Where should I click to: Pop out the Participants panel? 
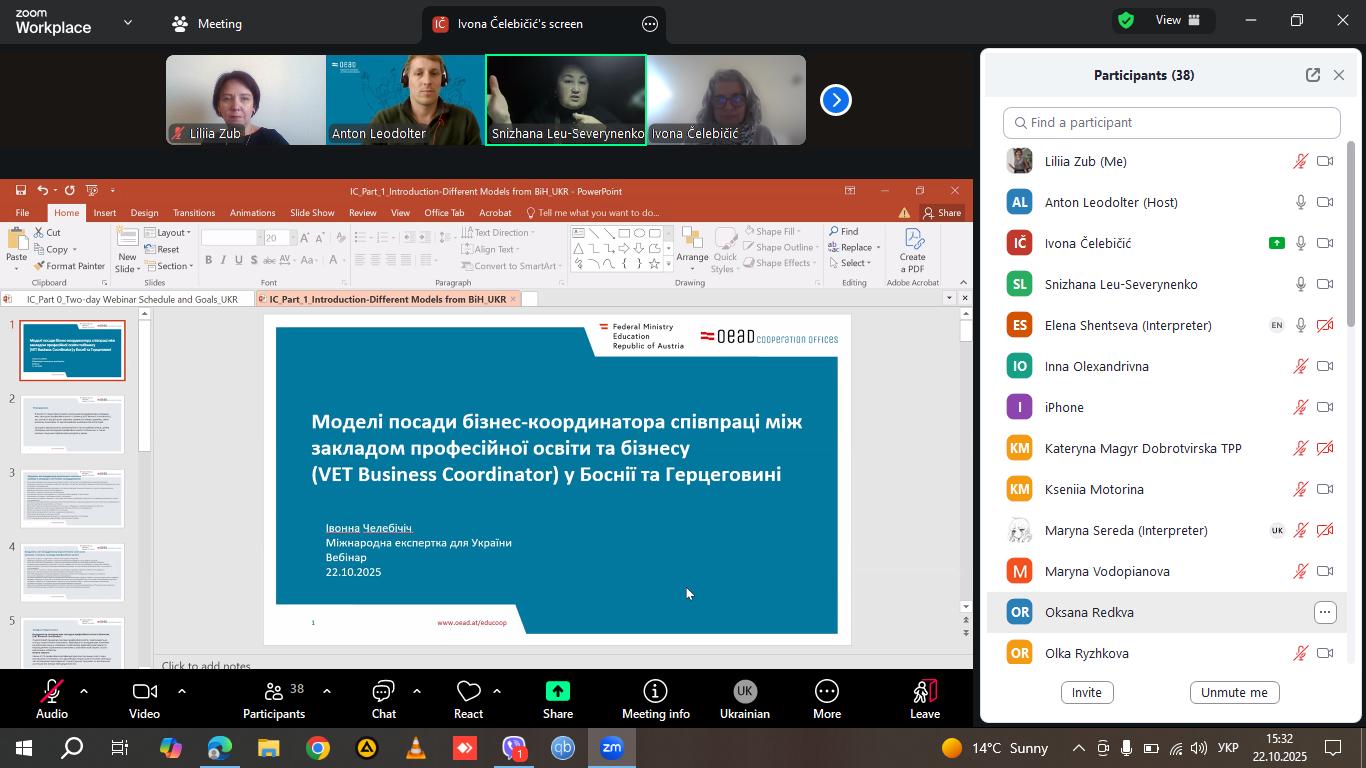[x=1313, y=75]
